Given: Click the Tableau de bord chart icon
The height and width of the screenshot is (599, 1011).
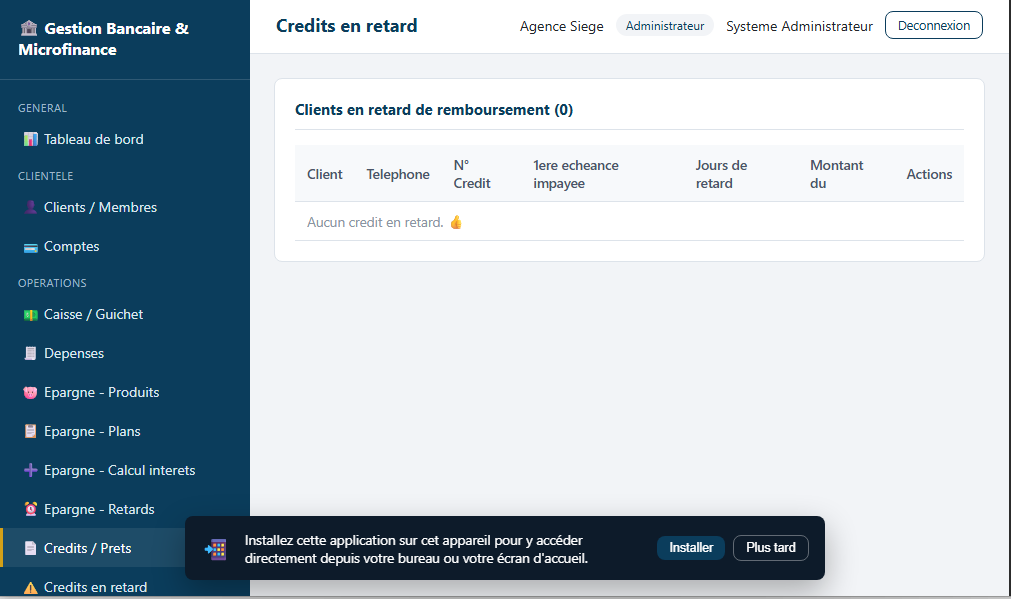Looking at the screenshot, I should pyautogui.click(x=30, y=139).
